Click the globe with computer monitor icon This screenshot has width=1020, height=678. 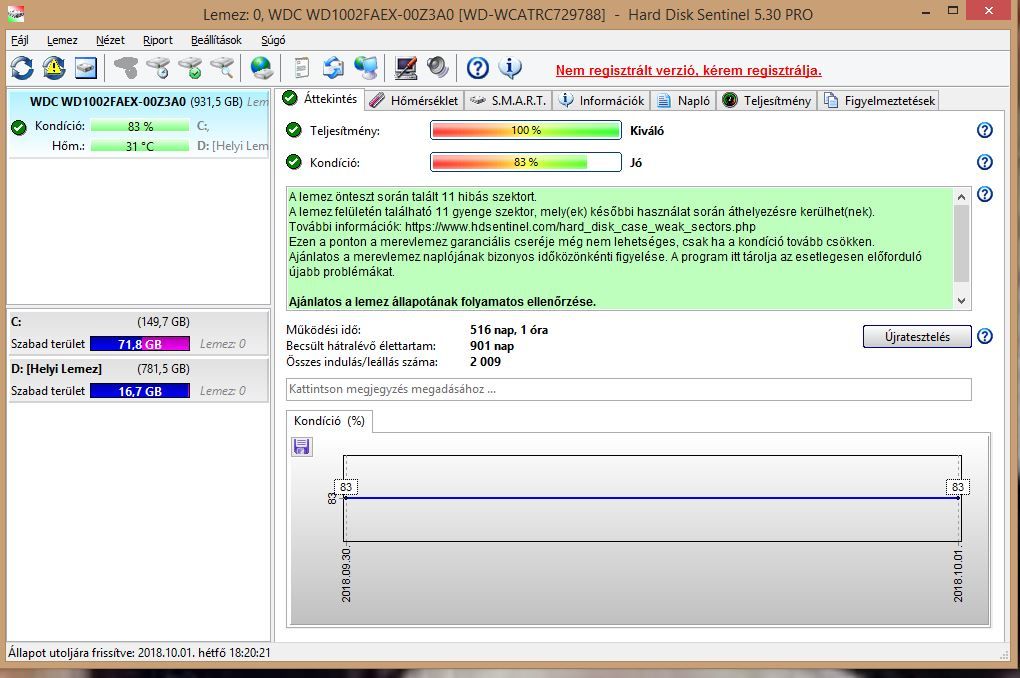pyautogui.click(x=366, y=68)
